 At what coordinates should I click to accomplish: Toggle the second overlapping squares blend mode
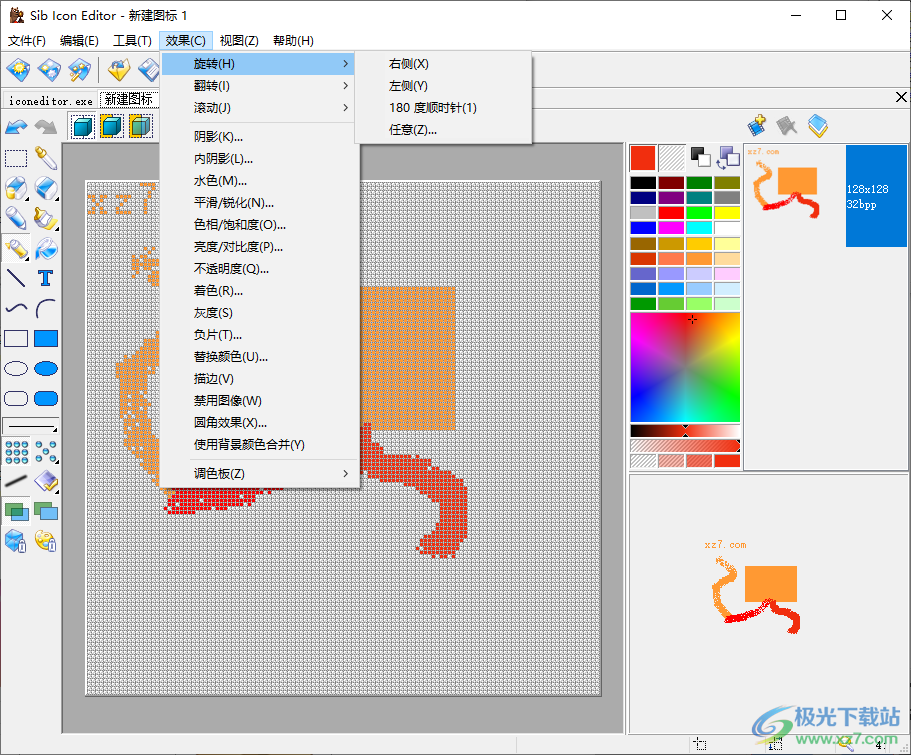point(46,511)
